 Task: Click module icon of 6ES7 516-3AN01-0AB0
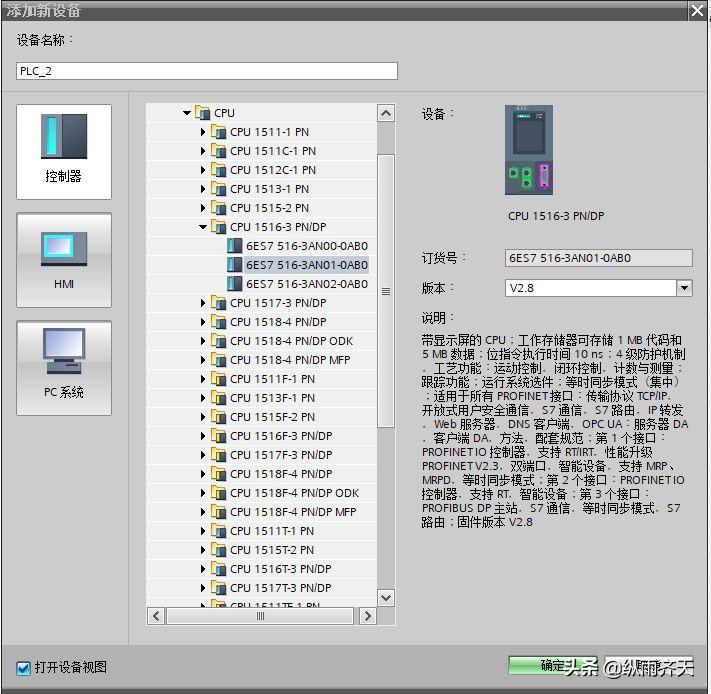pos(234,265)
